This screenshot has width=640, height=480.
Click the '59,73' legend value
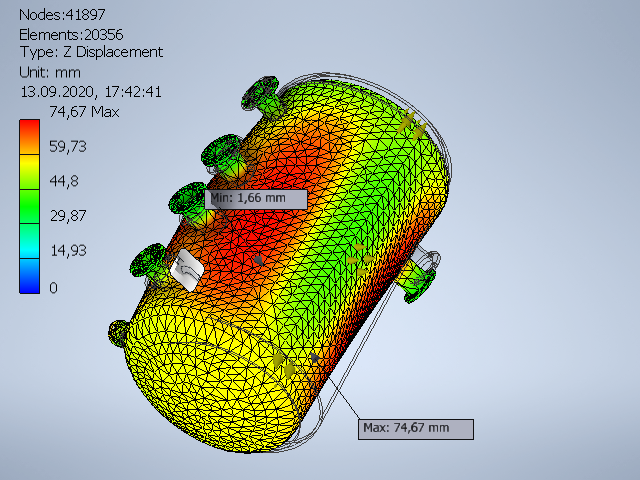coord(68,147)
